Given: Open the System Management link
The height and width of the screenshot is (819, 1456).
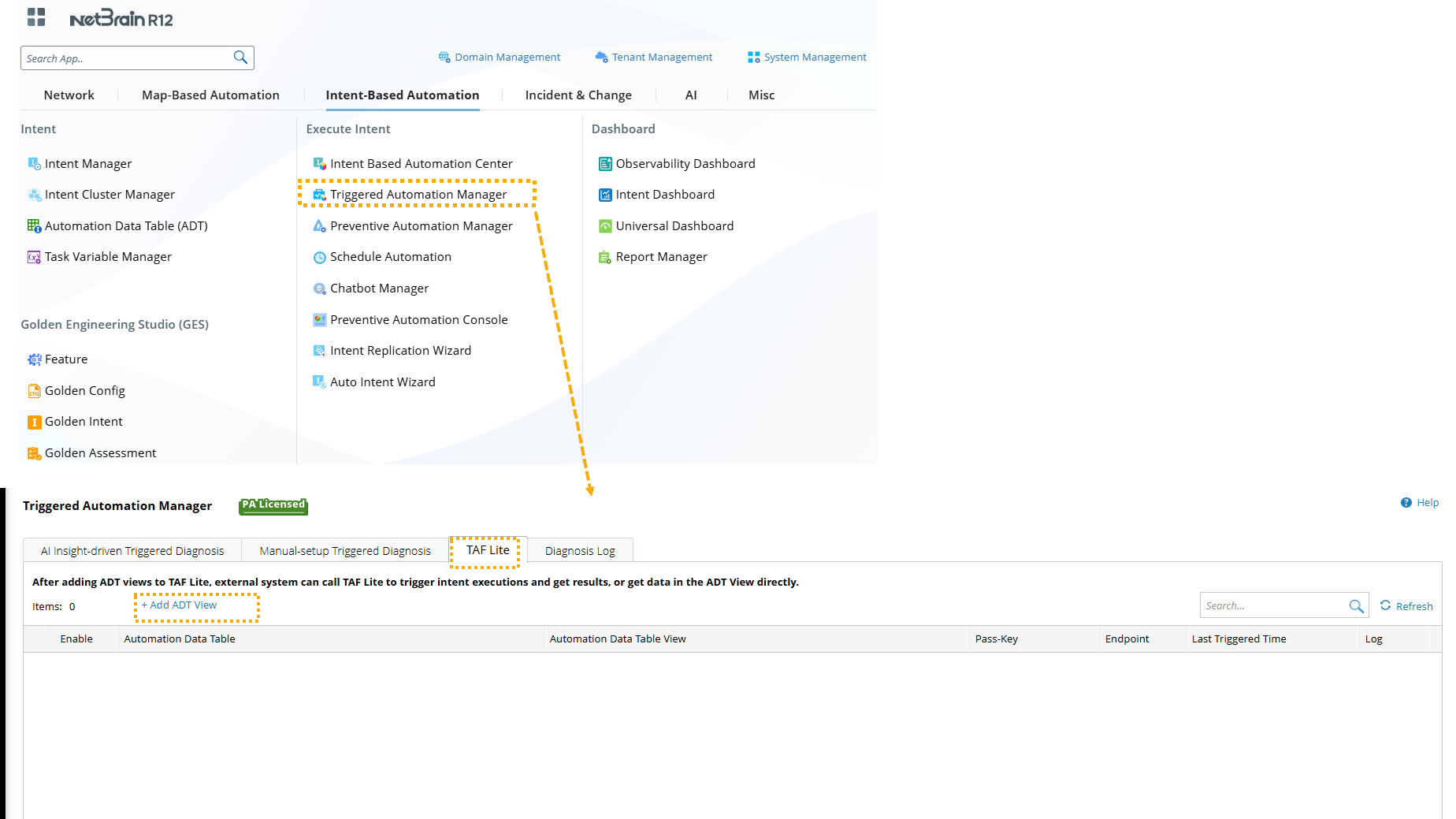Looking at the screenshot, I should pyautogui.click(x=815, y=58).
